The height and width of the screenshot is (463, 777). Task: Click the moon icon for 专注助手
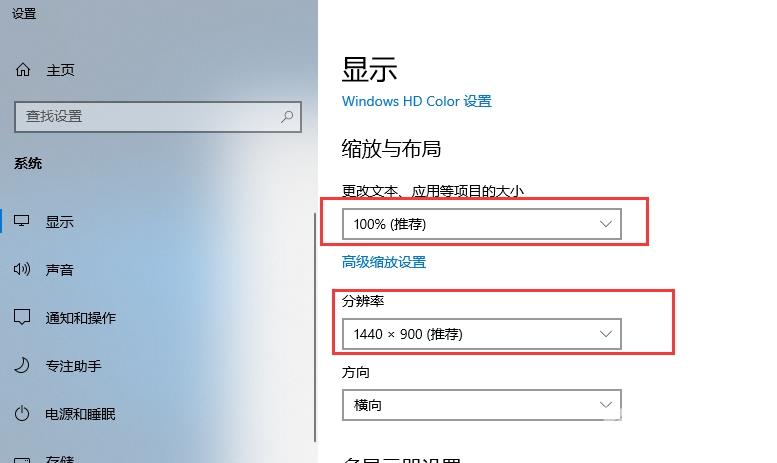22,365
